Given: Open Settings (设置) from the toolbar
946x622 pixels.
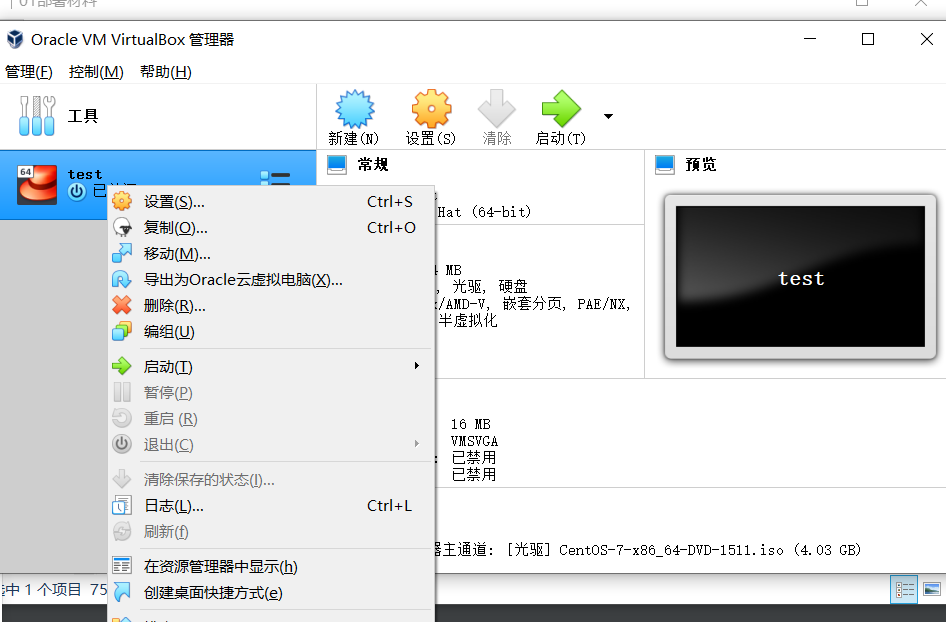Looking at the screenshot, I should coord(431,110).
